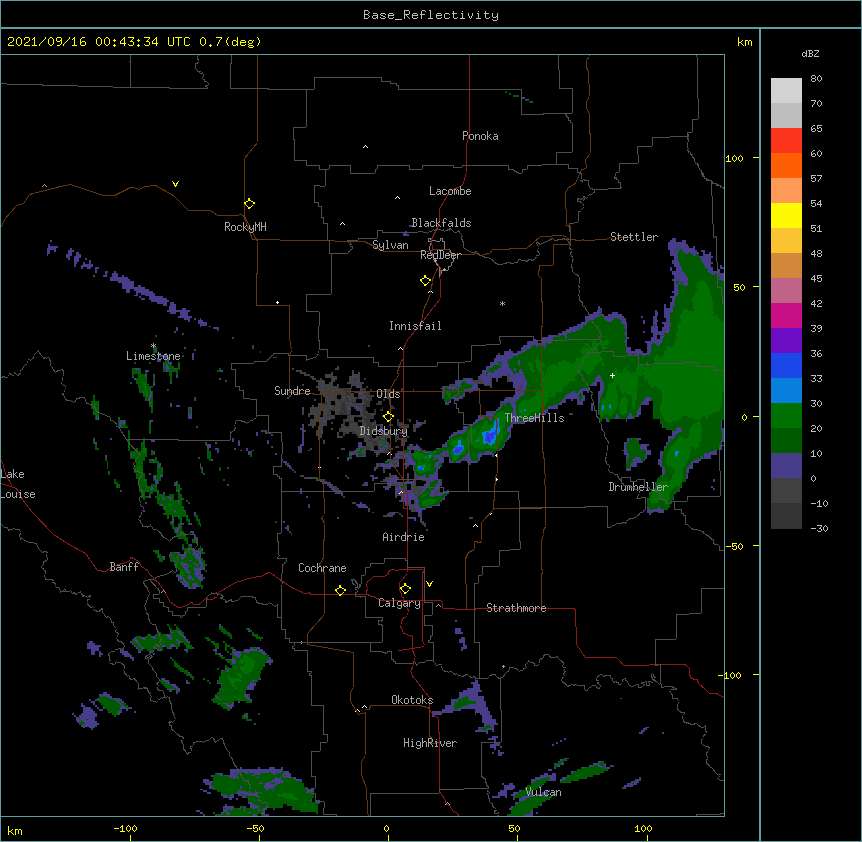Select the RedDeer city label
This screenshot has width=862, height=842.
point(440,255)
